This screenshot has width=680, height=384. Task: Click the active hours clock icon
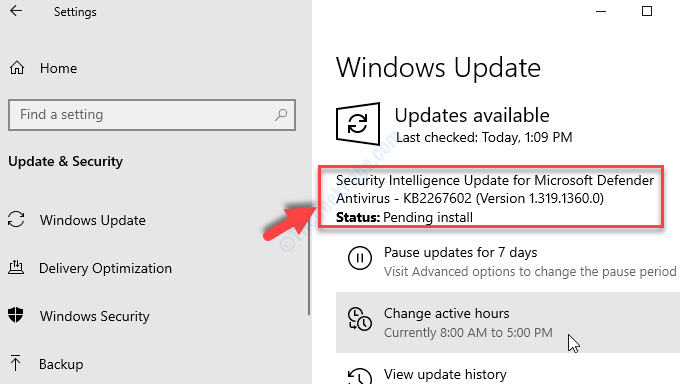[360, 319]
